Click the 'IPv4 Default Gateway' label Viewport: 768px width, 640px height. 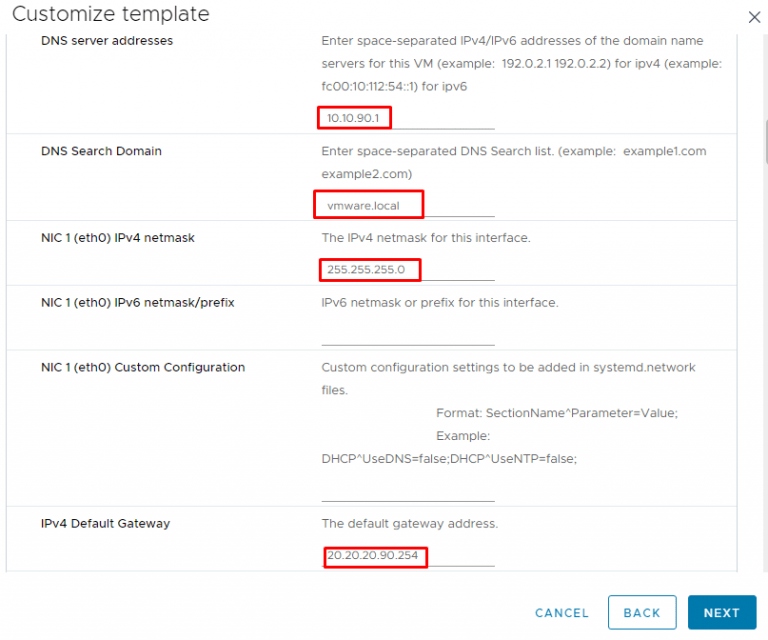pos(106,523)
